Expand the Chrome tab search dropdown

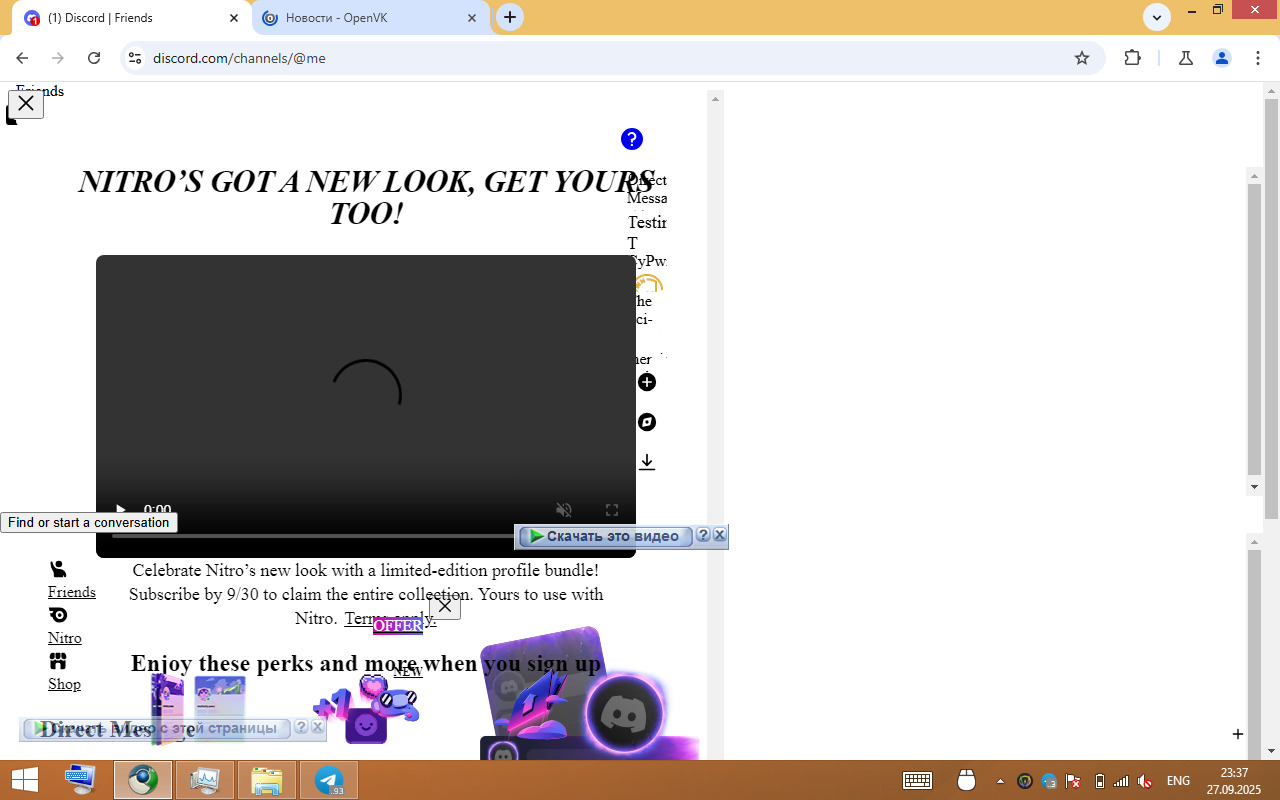point(1156,17)
